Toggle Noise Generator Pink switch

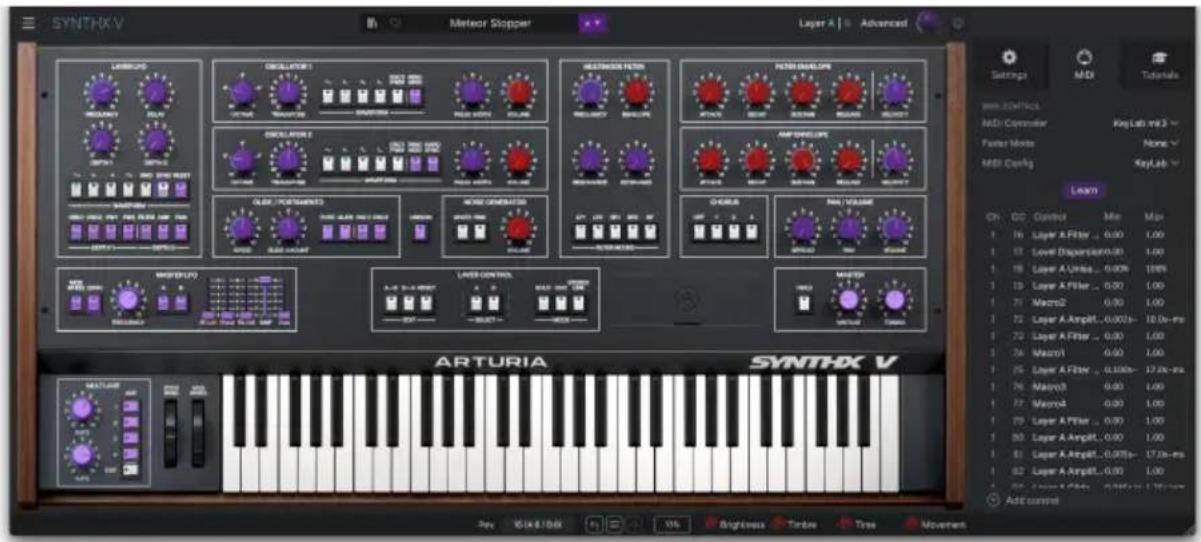(x=481, y=232)
